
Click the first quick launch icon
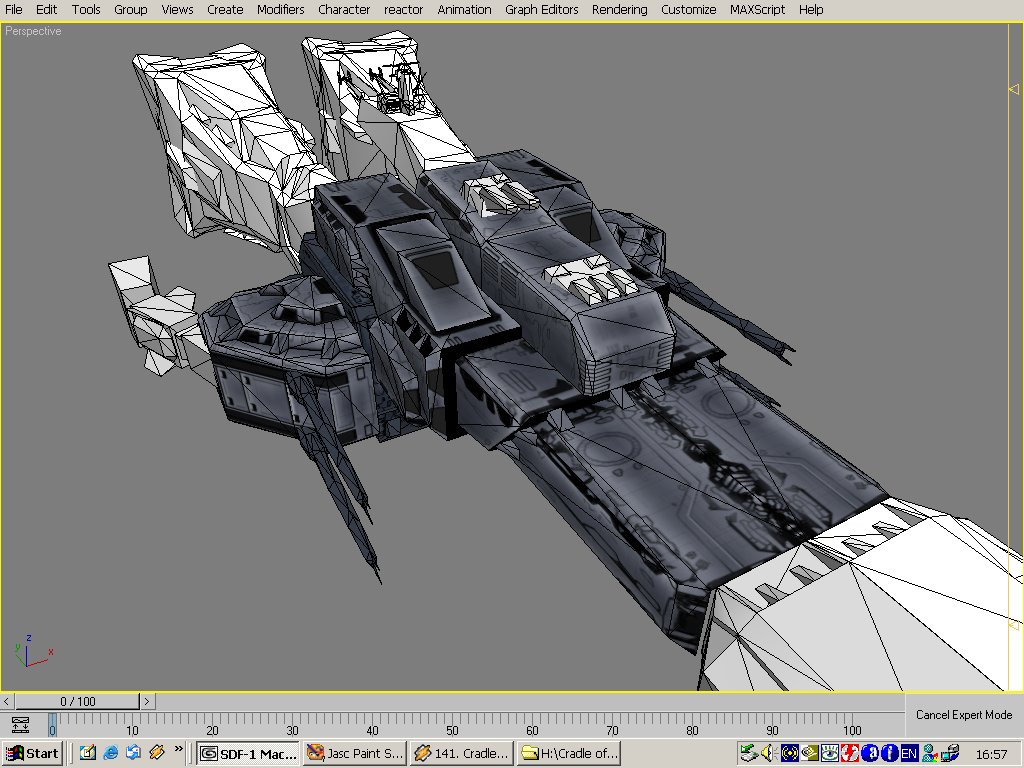(x=88, y=752)
